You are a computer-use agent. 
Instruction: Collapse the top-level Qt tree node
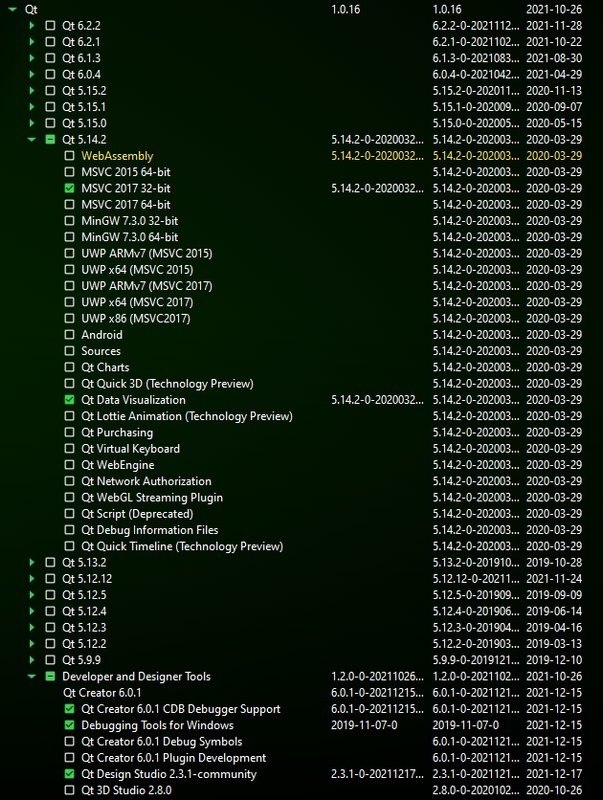[x=13, y=9]
